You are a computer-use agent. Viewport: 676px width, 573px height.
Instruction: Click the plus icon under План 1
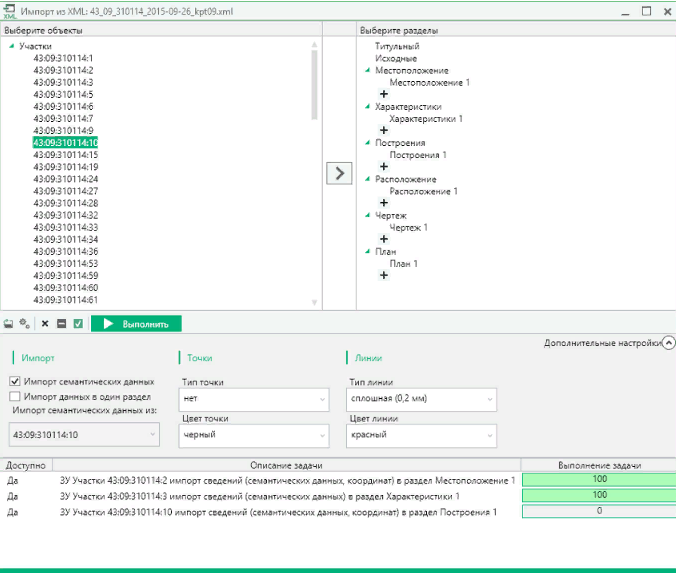point(384,276)
